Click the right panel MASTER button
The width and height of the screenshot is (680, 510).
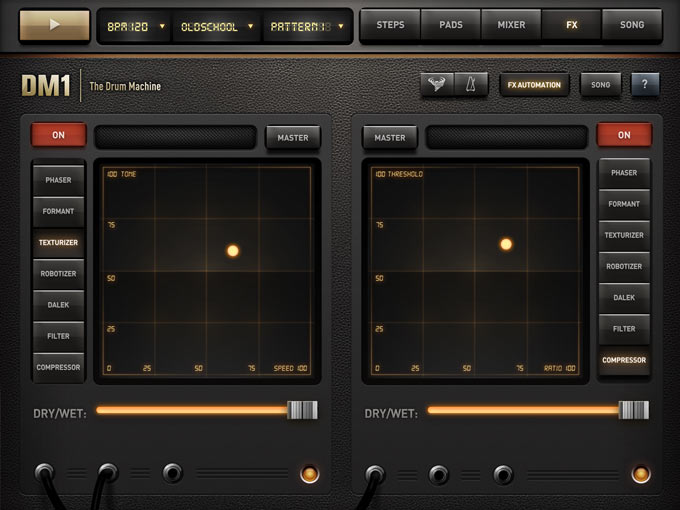tap(389, 137)
